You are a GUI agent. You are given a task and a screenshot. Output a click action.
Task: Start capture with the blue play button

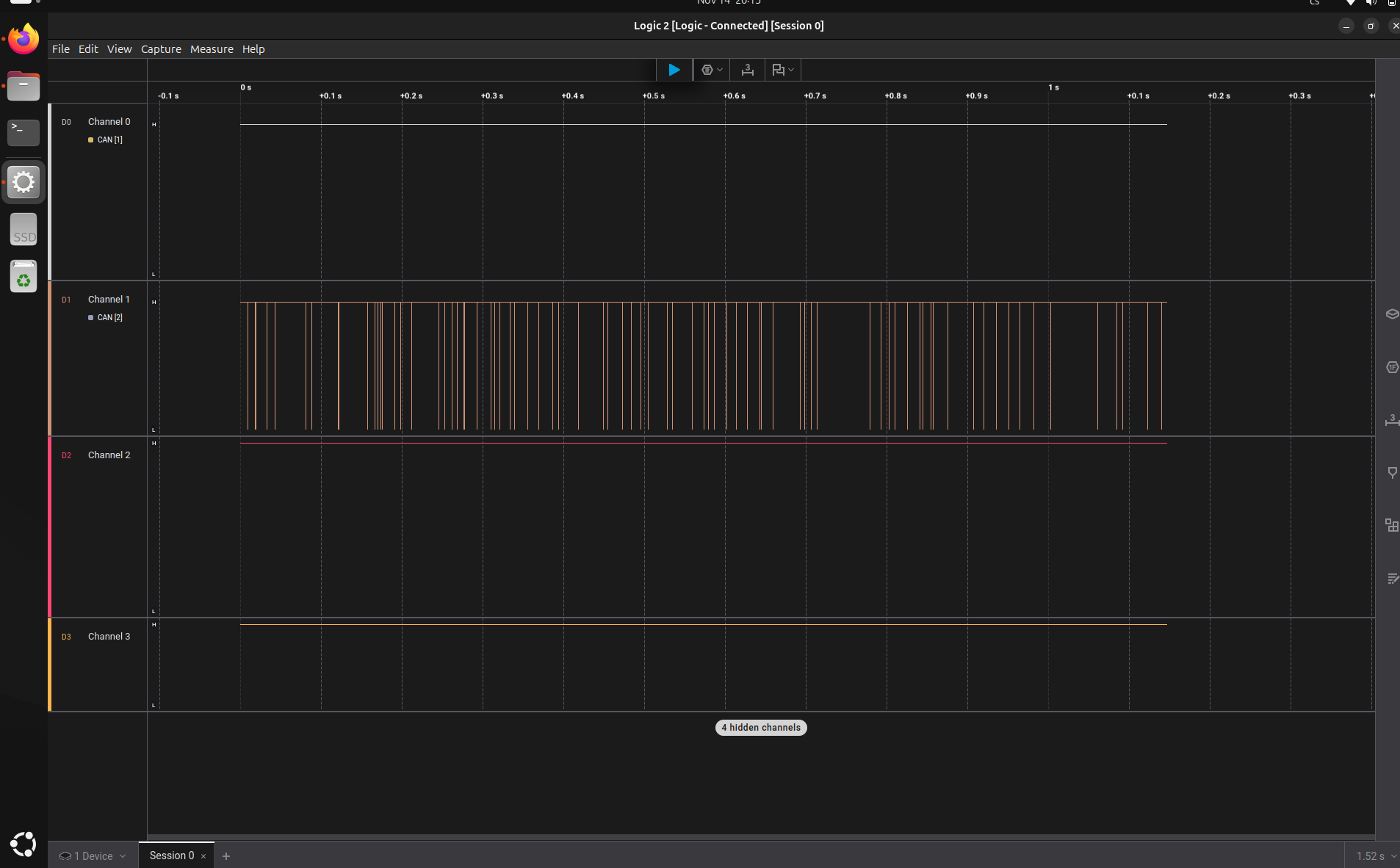pos(674,70)
